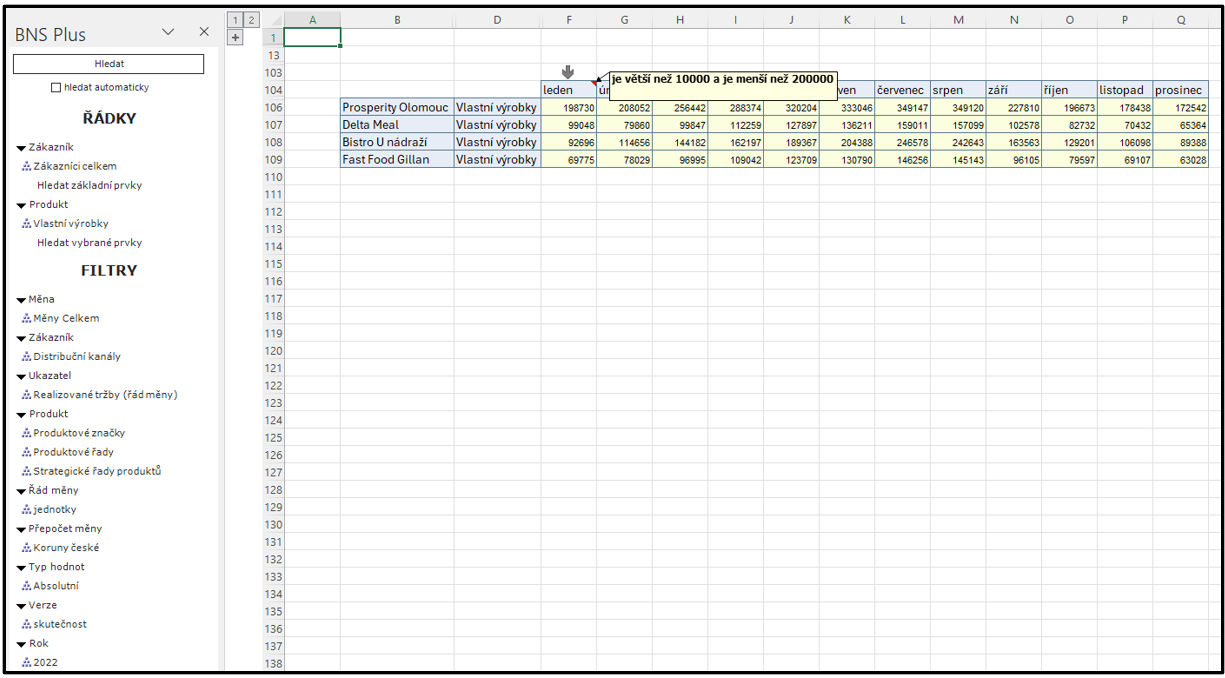1225x678 pixels.
Task: Select row 106 header
Action: [x=272, y=108]
